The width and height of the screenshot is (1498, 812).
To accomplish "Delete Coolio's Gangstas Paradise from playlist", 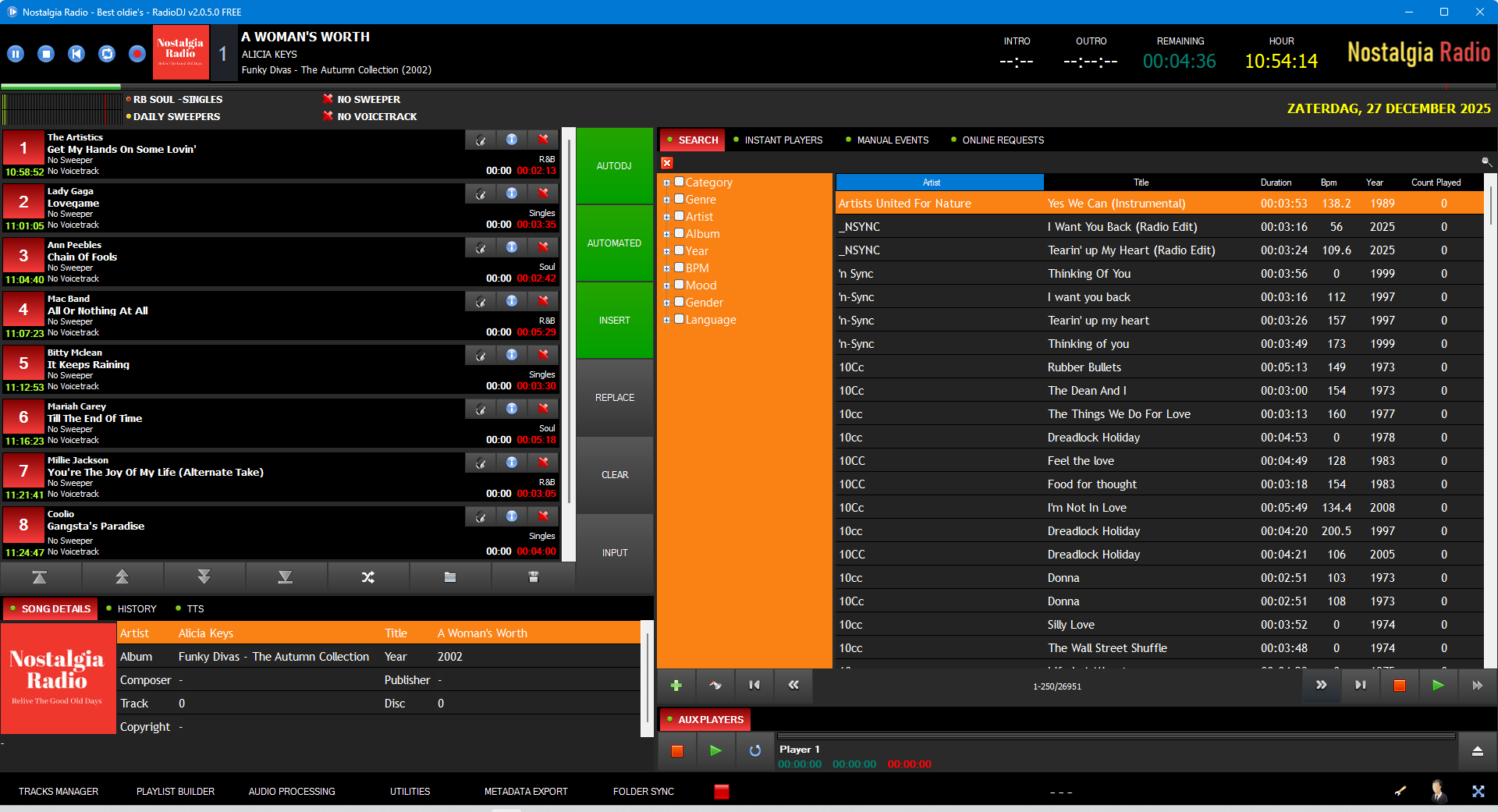I will 544,516.
